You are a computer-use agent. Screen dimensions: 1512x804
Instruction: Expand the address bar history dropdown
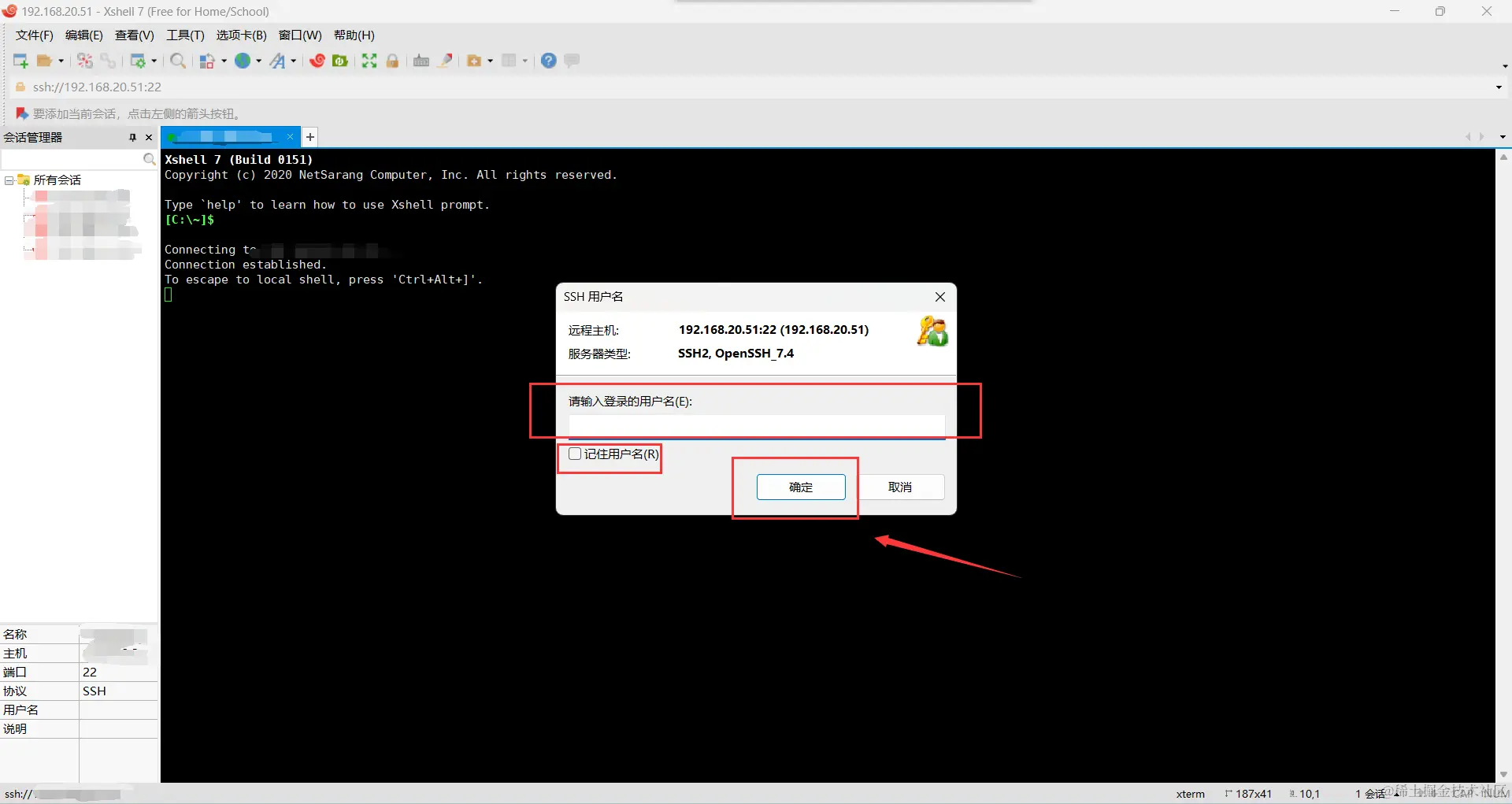pos(1499,87)
